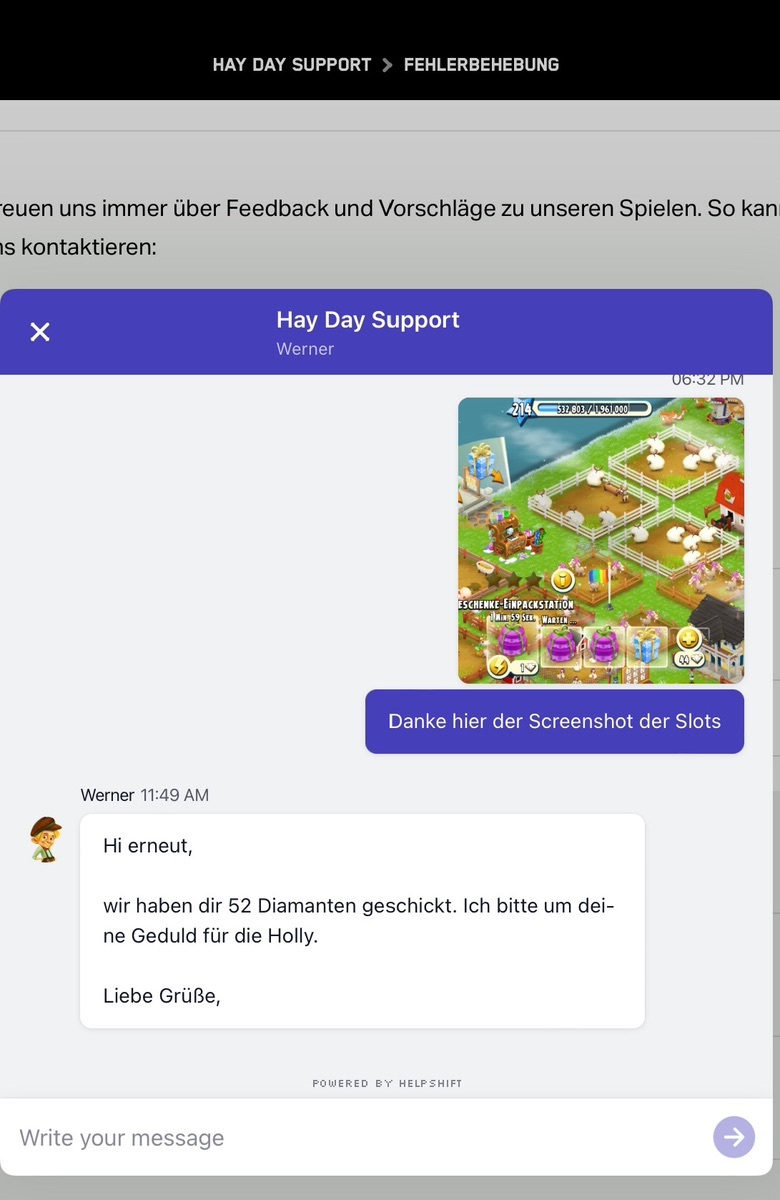Tap Werner's farmer avatar icon
This screenshot has width=780, height=1200.
pyautogui.click(x=45, y=839)
